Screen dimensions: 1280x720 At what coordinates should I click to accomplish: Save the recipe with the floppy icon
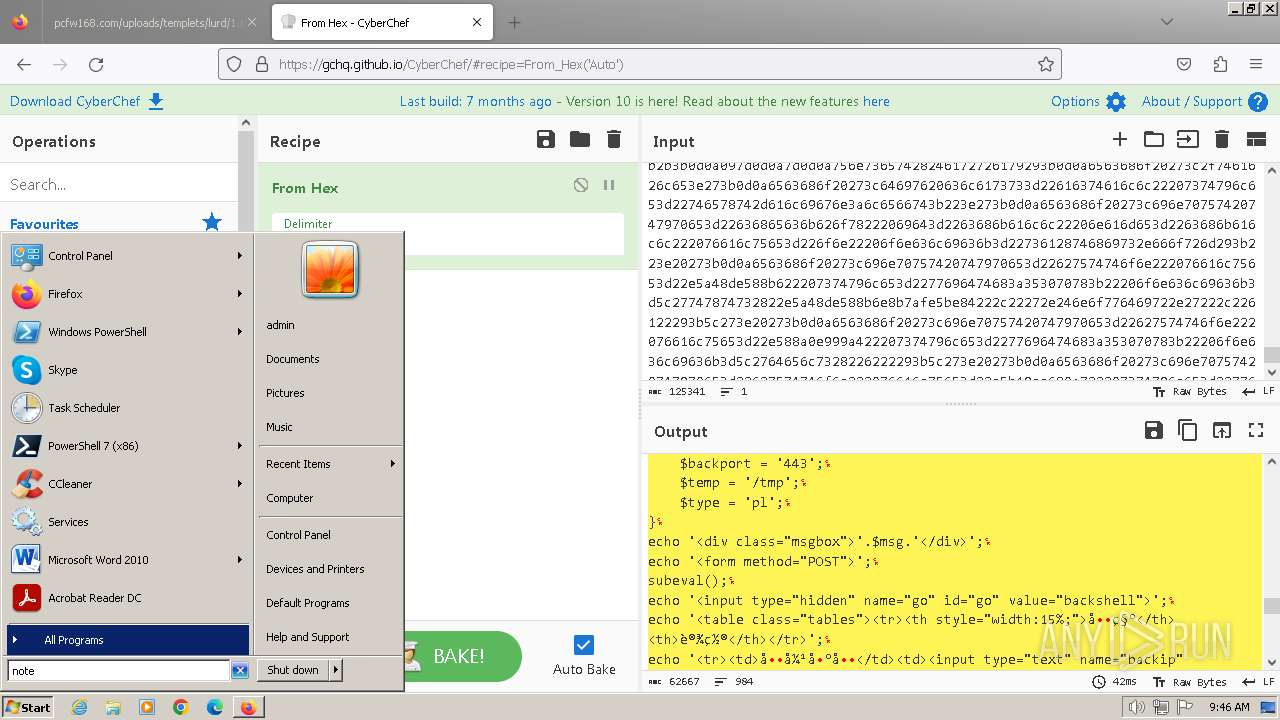pos(546,139)
